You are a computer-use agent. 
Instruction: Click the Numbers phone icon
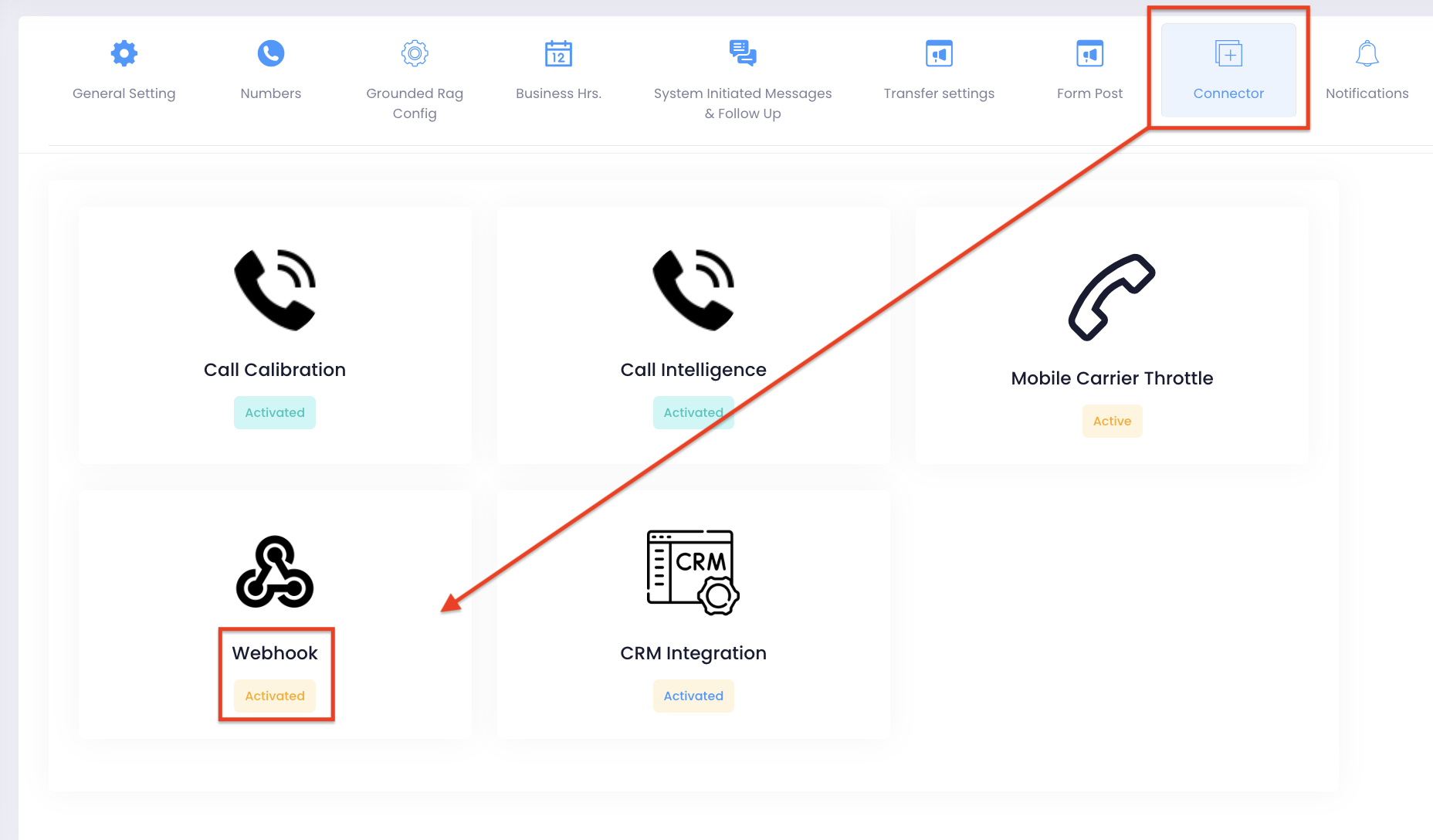coord(271,53)
